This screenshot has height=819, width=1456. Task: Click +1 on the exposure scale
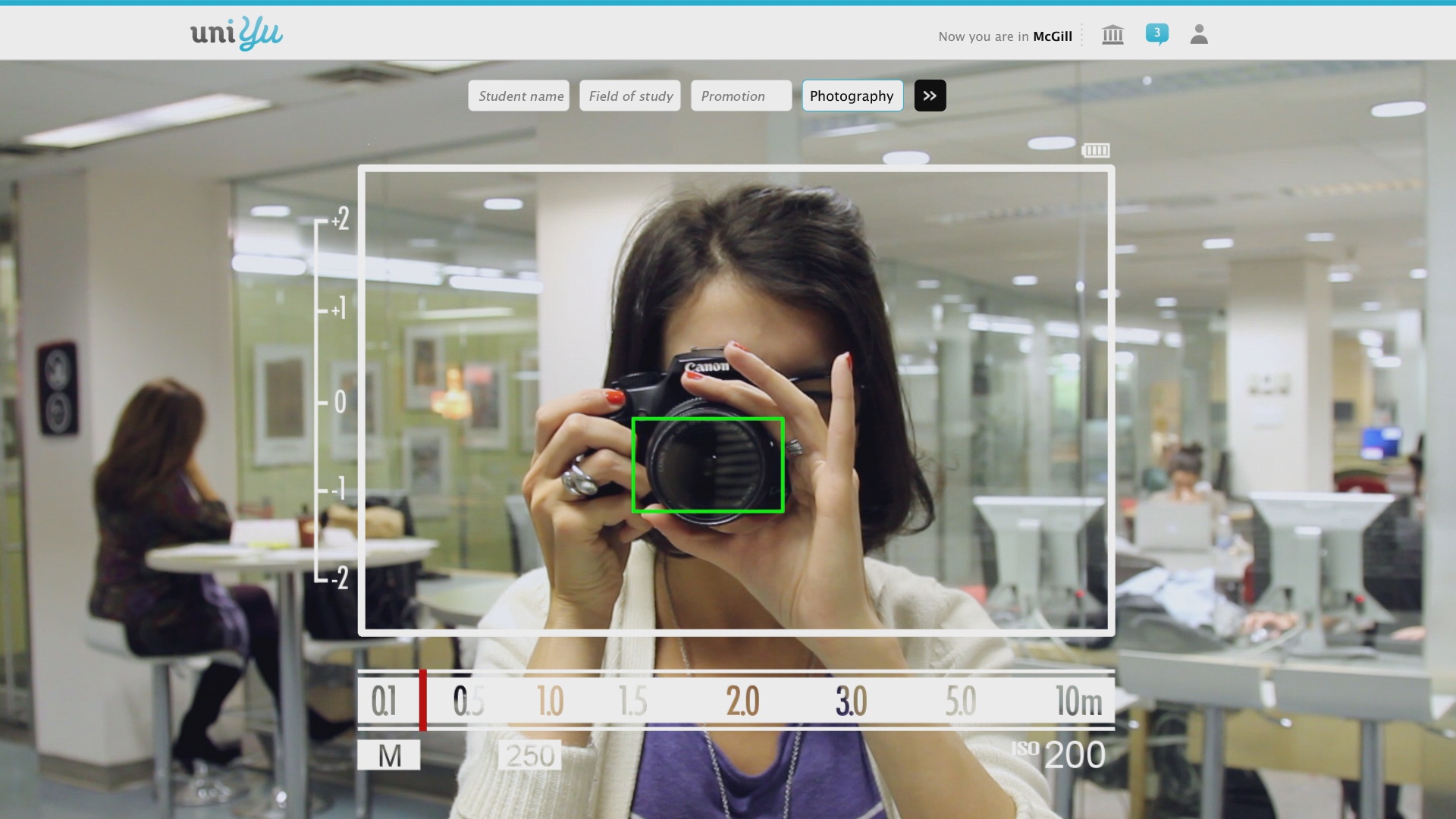[338, 308]
